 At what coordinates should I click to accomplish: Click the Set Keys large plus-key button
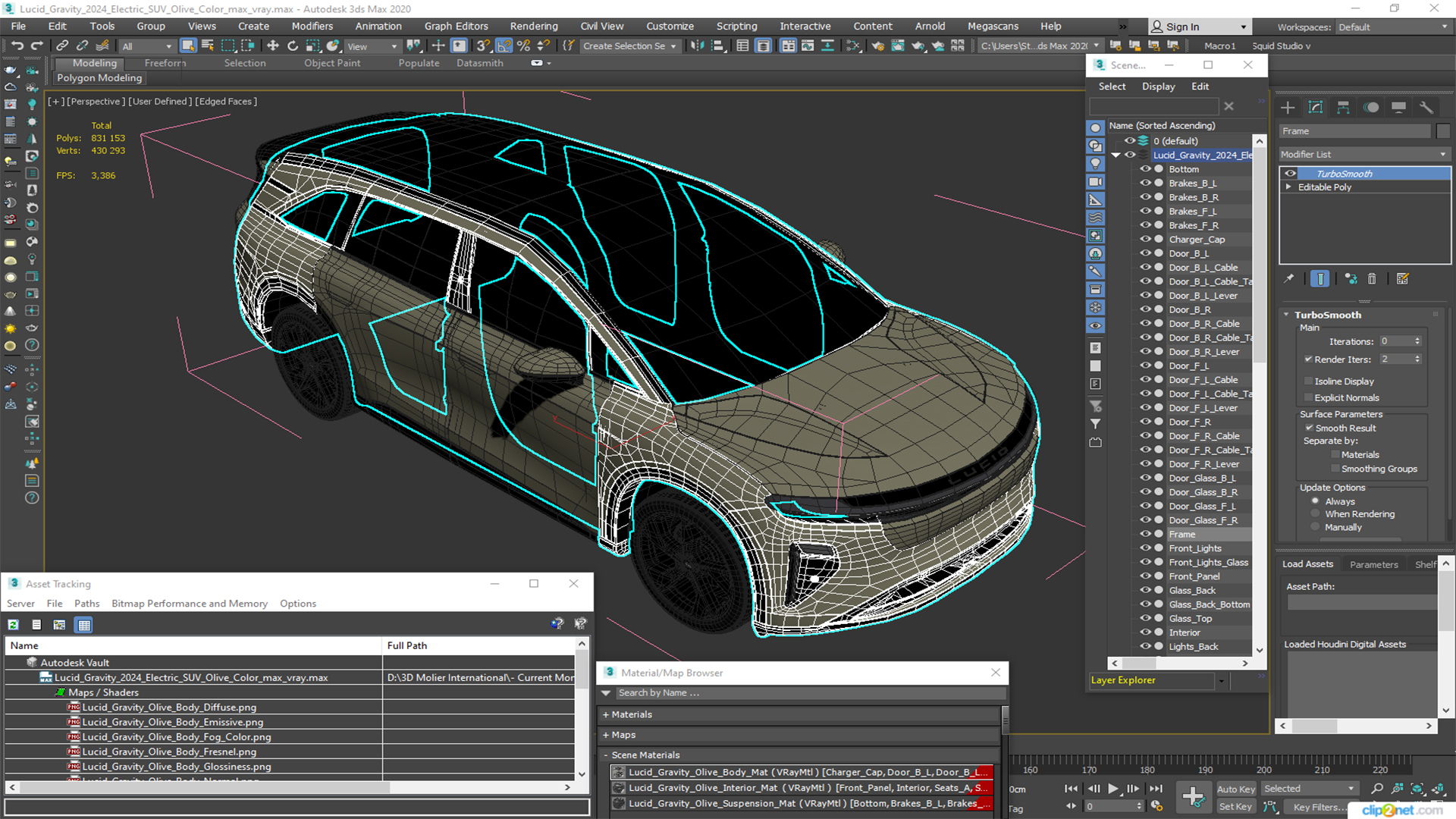click(1194, 797)
